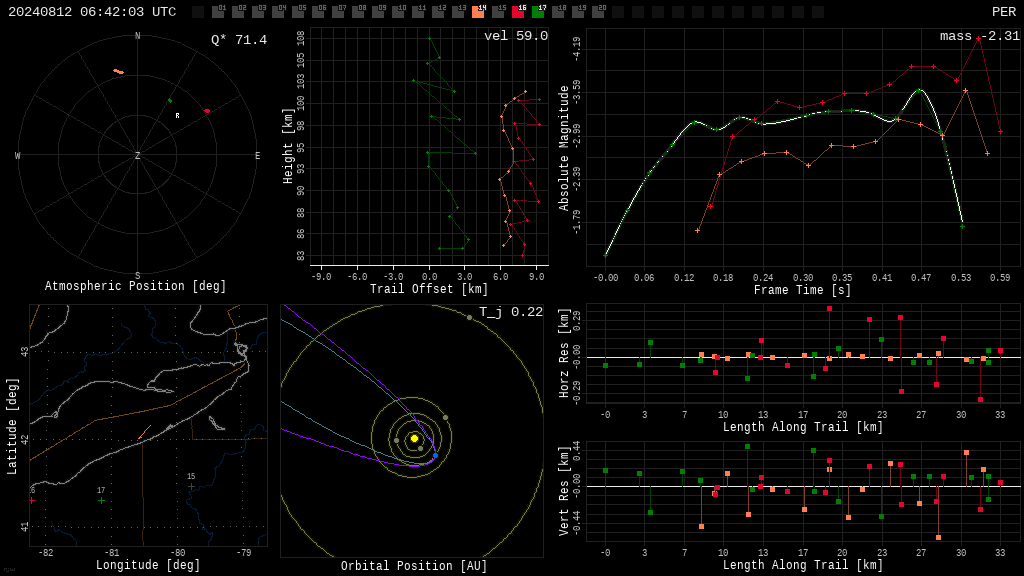The image size is (1024, 576).
Task: Toggle the orange station 14 indicator
Action: [479, 12]
